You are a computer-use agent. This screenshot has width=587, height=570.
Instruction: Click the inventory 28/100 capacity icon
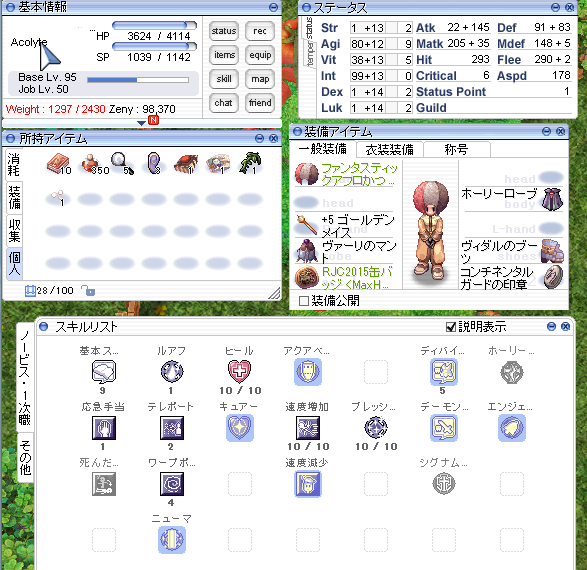[30, 290]
